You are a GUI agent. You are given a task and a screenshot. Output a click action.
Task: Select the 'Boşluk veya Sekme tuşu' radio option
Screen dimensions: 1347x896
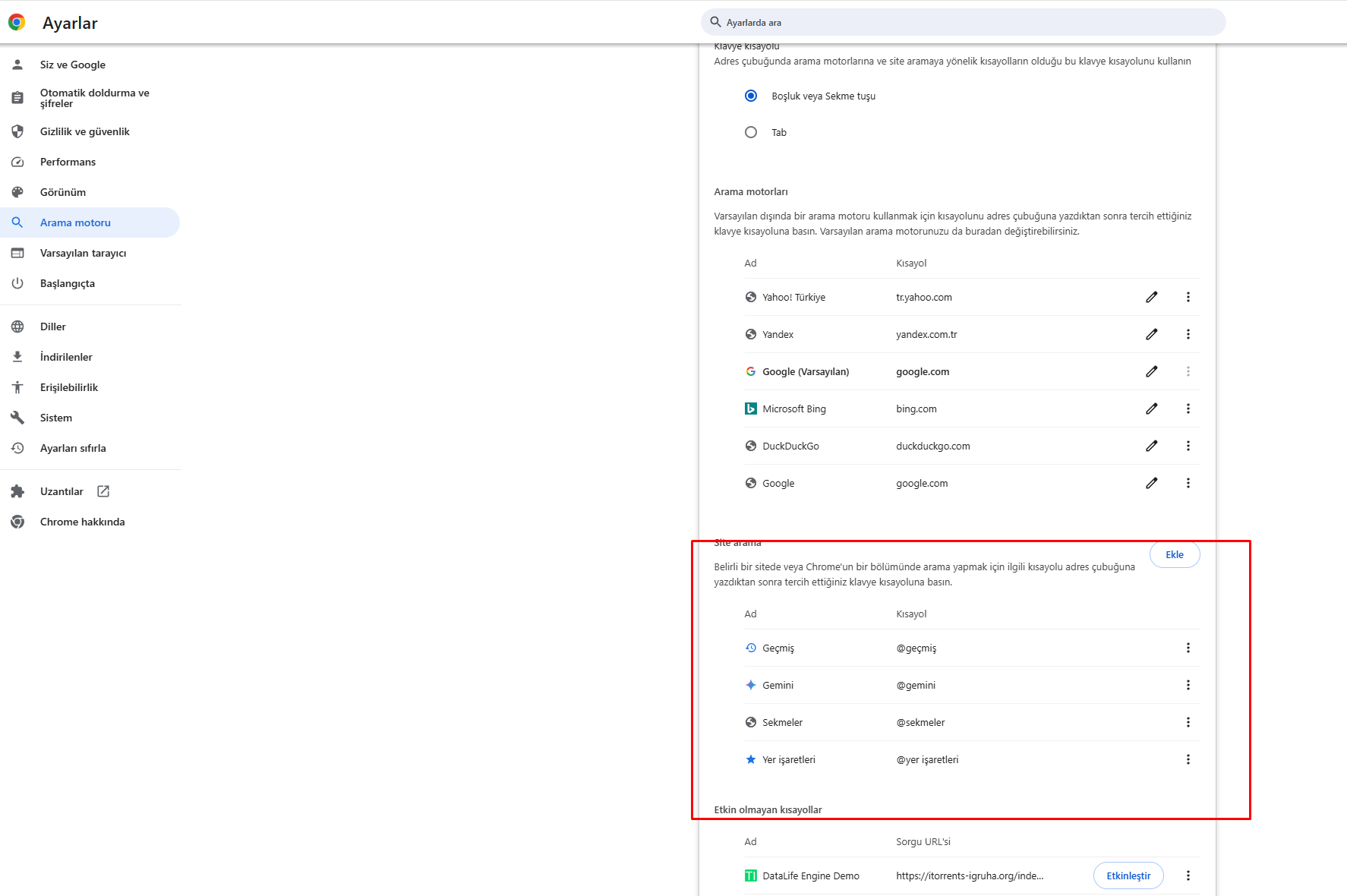pos(751,96)
